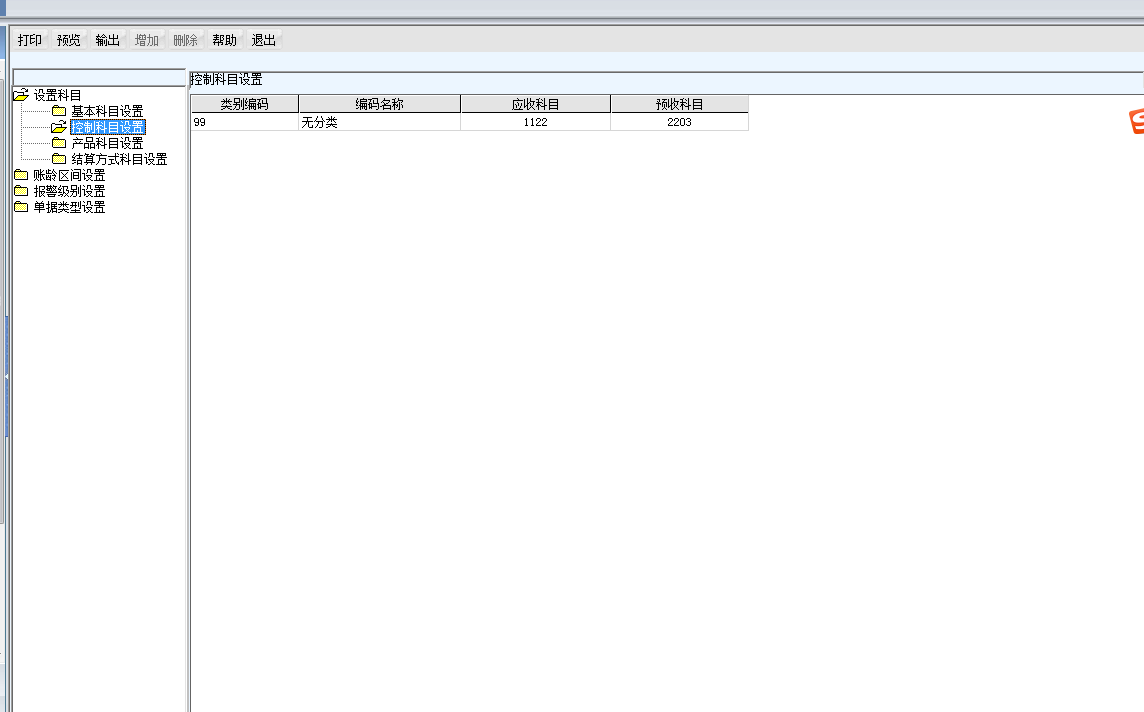Select 产品科目设置 in the tree

pos(107,143)
